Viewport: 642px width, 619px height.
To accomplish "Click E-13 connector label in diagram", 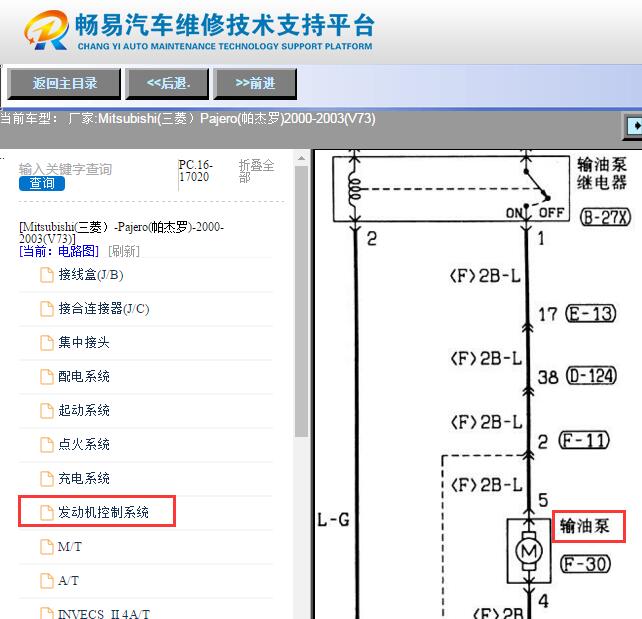I will click(x=590, y=314).
